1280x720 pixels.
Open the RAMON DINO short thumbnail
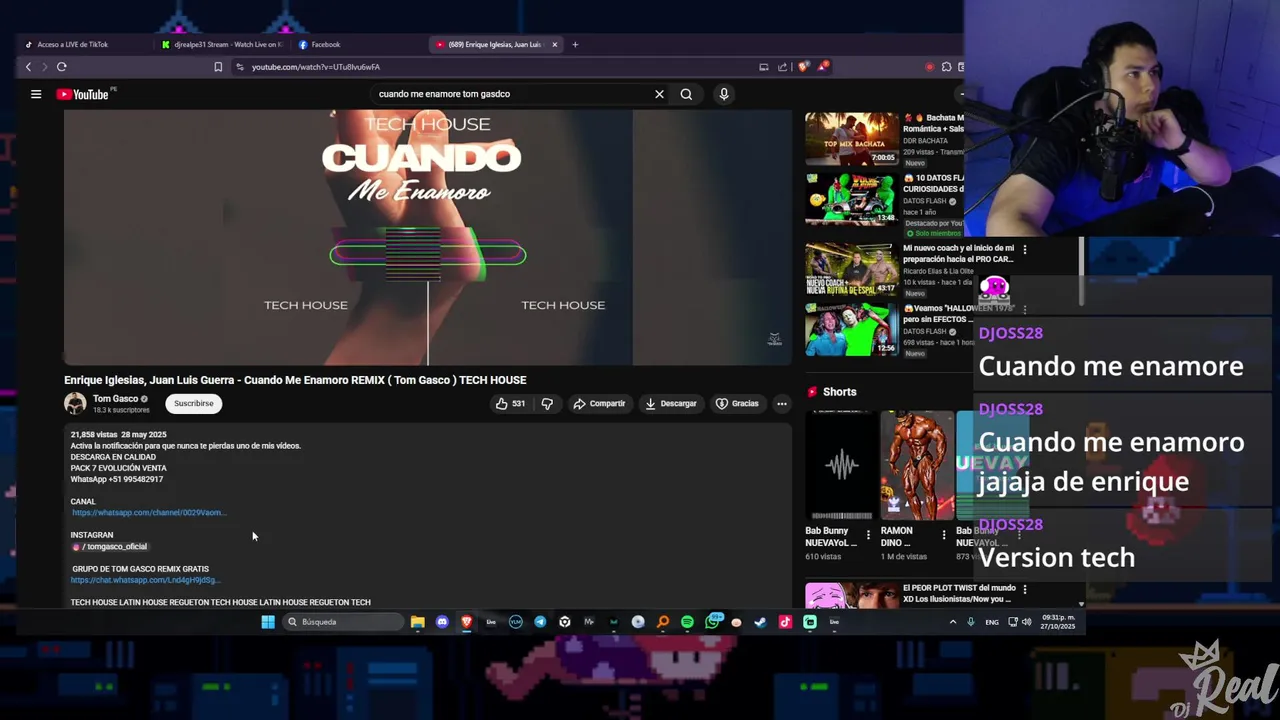click(x=916, y=465)
